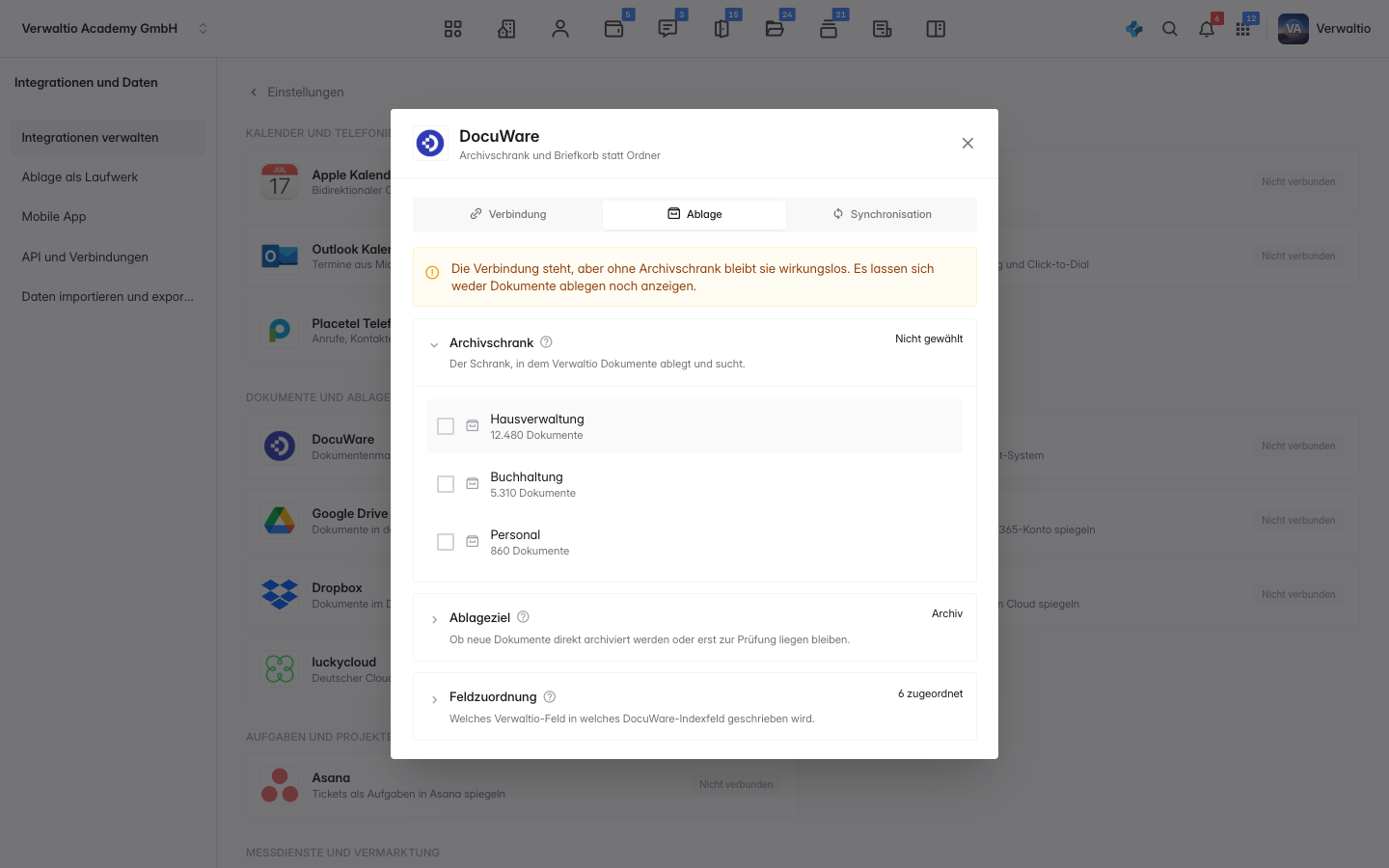
Task: Expand the Feldzuordnung section chevron
Action: (434, 699)
